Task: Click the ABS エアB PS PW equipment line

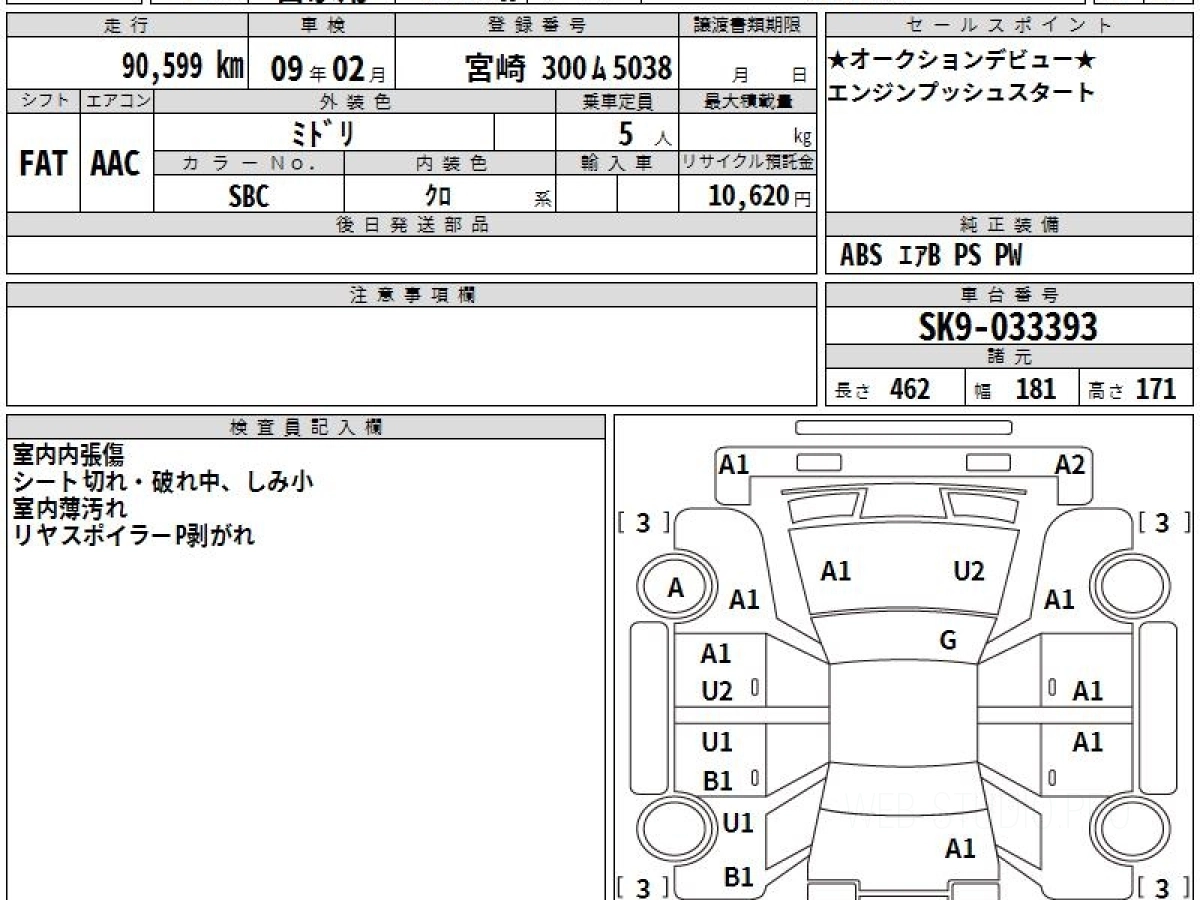Action: [x=930, y=256]
